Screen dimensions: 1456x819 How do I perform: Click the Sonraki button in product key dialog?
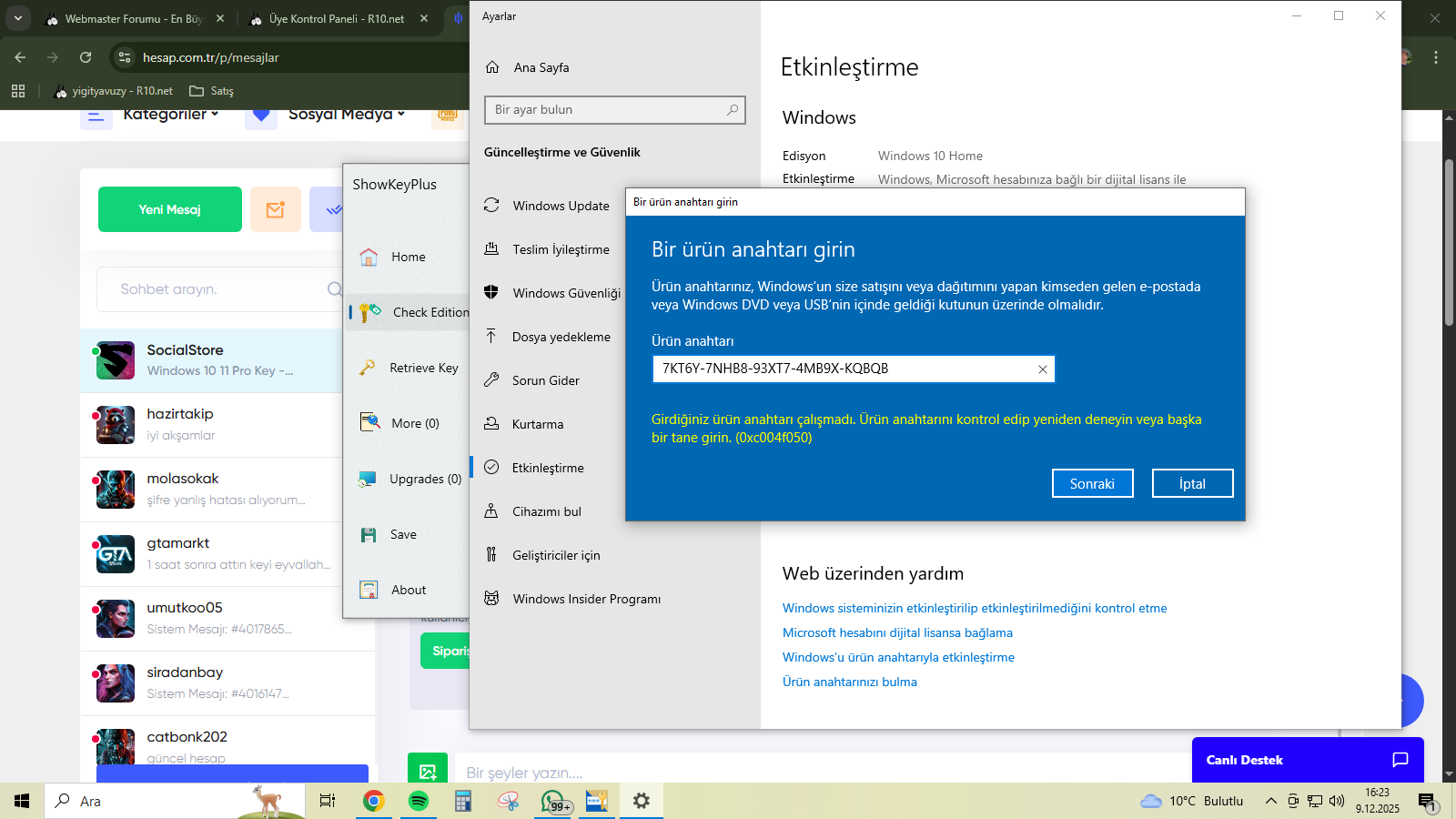[1093, 484]
